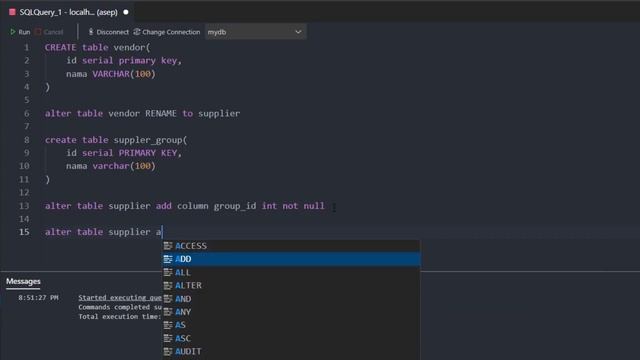Switch to the Messages panel tab
Viewport: 640px width, 360px height.
(23, 281)
